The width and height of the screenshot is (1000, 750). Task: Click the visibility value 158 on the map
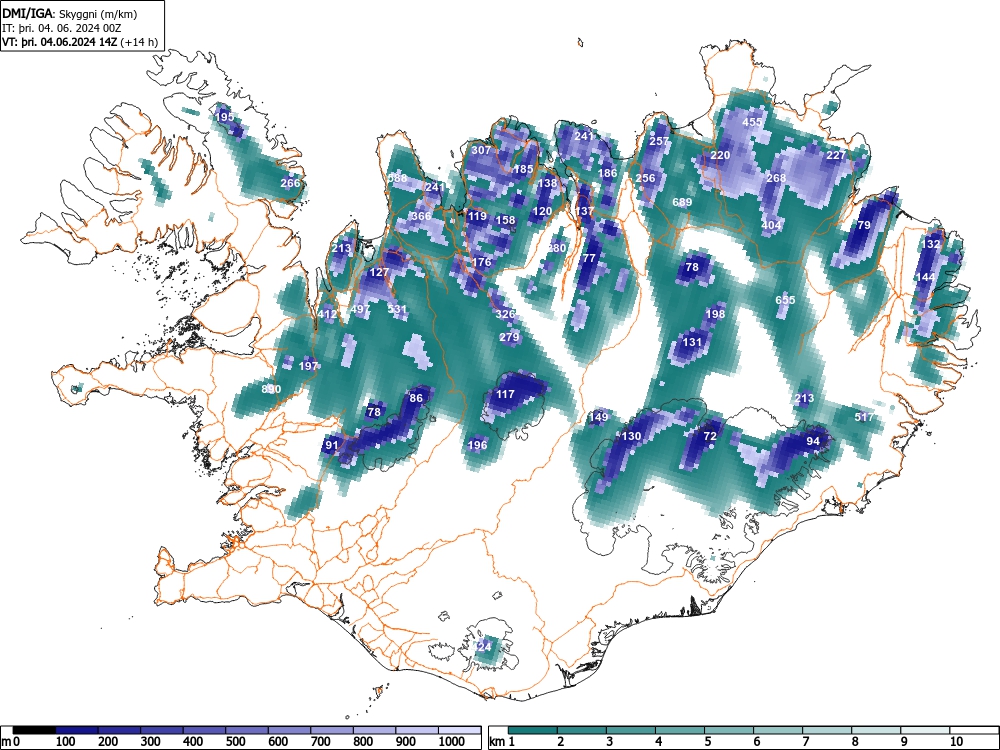[505, 220]
